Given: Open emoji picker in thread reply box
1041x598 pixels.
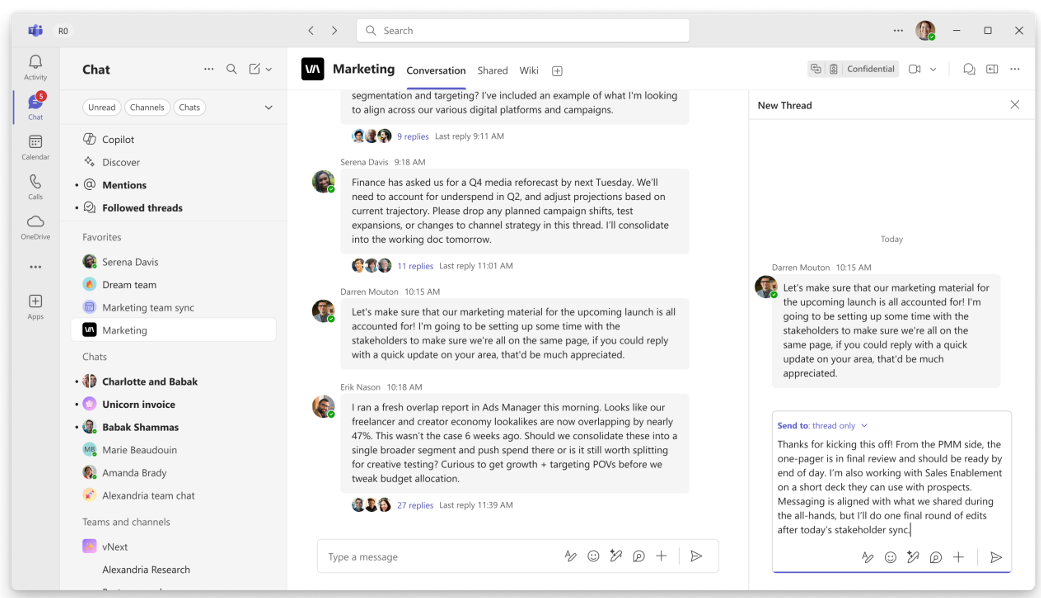Looking at the screenshot, I should point(890,558).
